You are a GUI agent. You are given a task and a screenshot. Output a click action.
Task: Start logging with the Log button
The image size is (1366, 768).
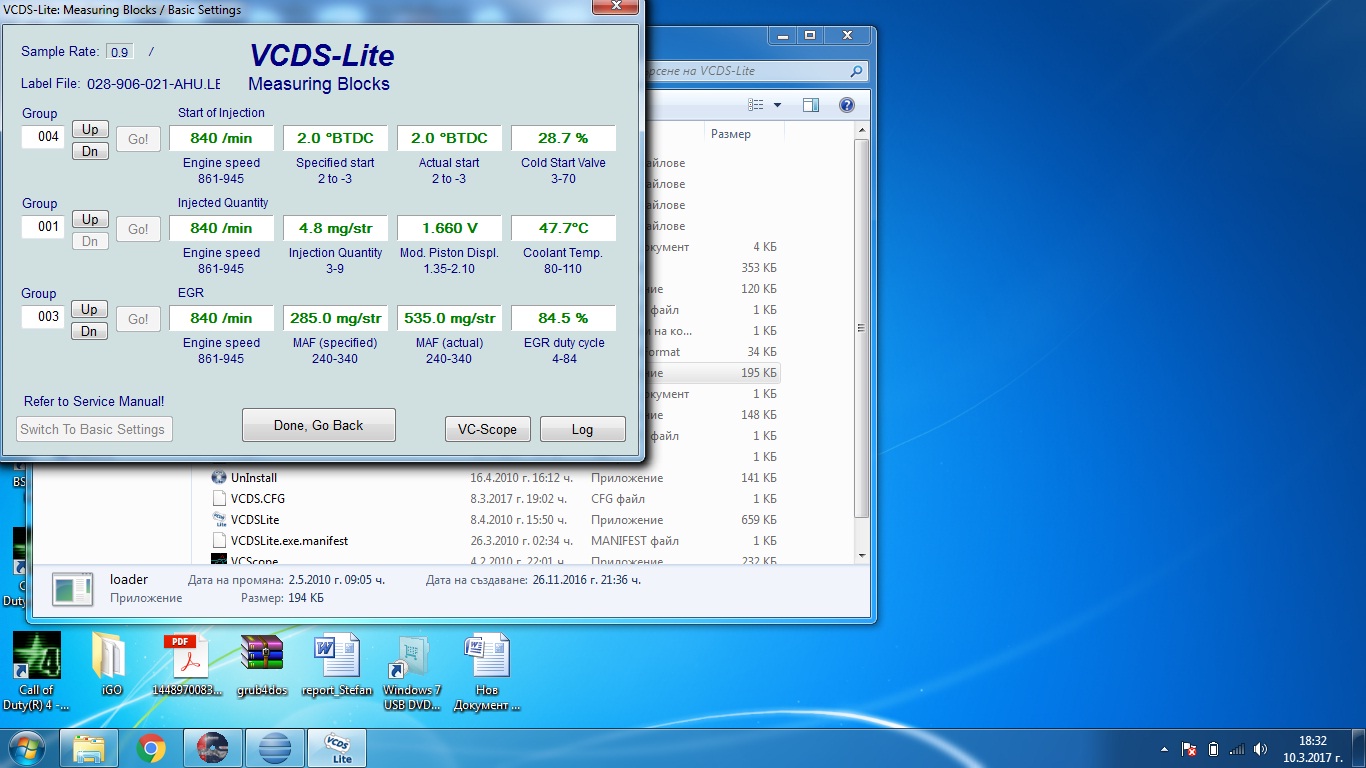coord(582,429)
